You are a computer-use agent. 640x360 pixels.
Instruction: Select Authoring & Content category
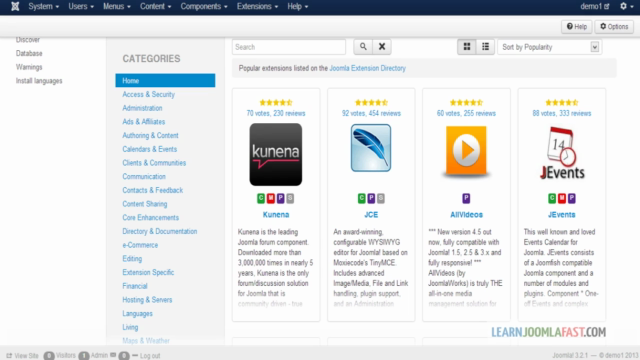(150, 136)
